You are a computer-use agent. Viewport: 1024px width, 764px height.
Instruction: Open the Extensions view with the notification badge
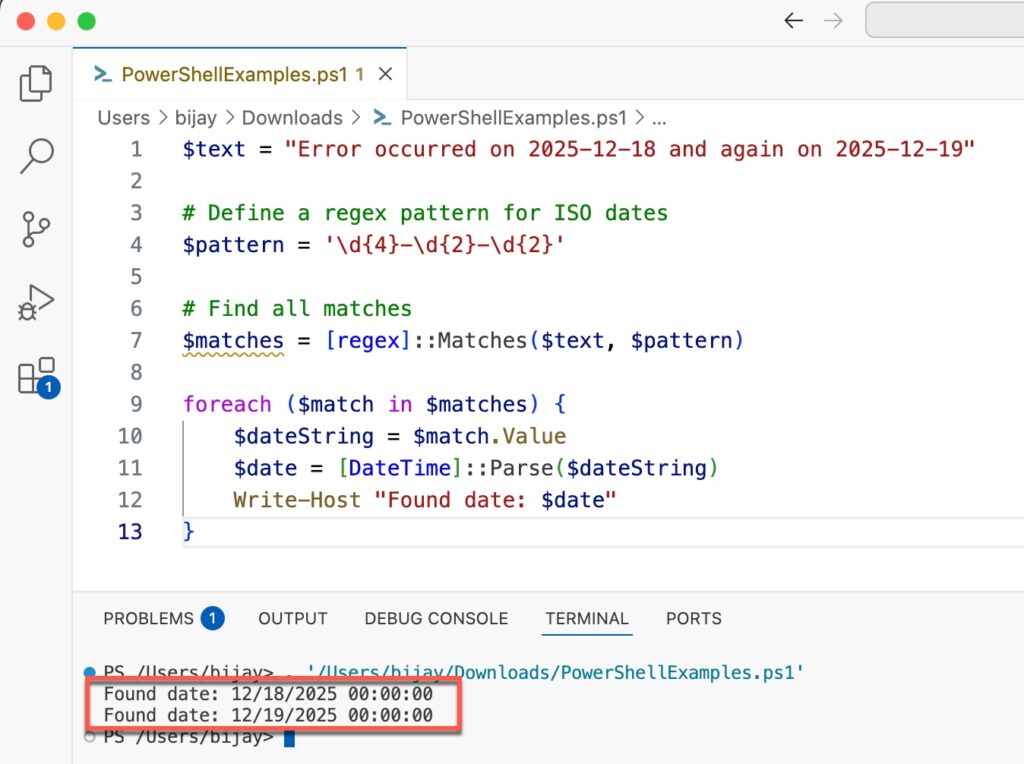coord(35,374)
